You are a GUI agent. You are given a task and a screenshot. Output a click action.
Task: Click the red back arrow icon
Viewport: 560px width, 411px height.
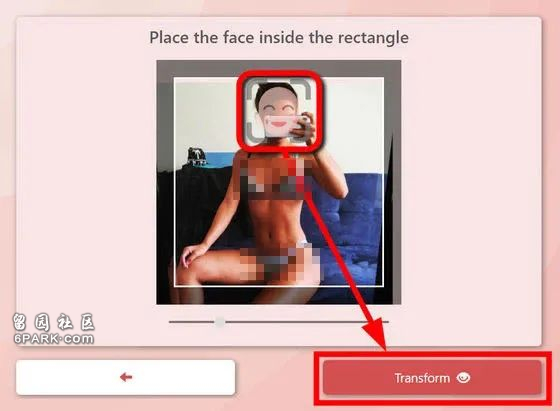(126, 377)
